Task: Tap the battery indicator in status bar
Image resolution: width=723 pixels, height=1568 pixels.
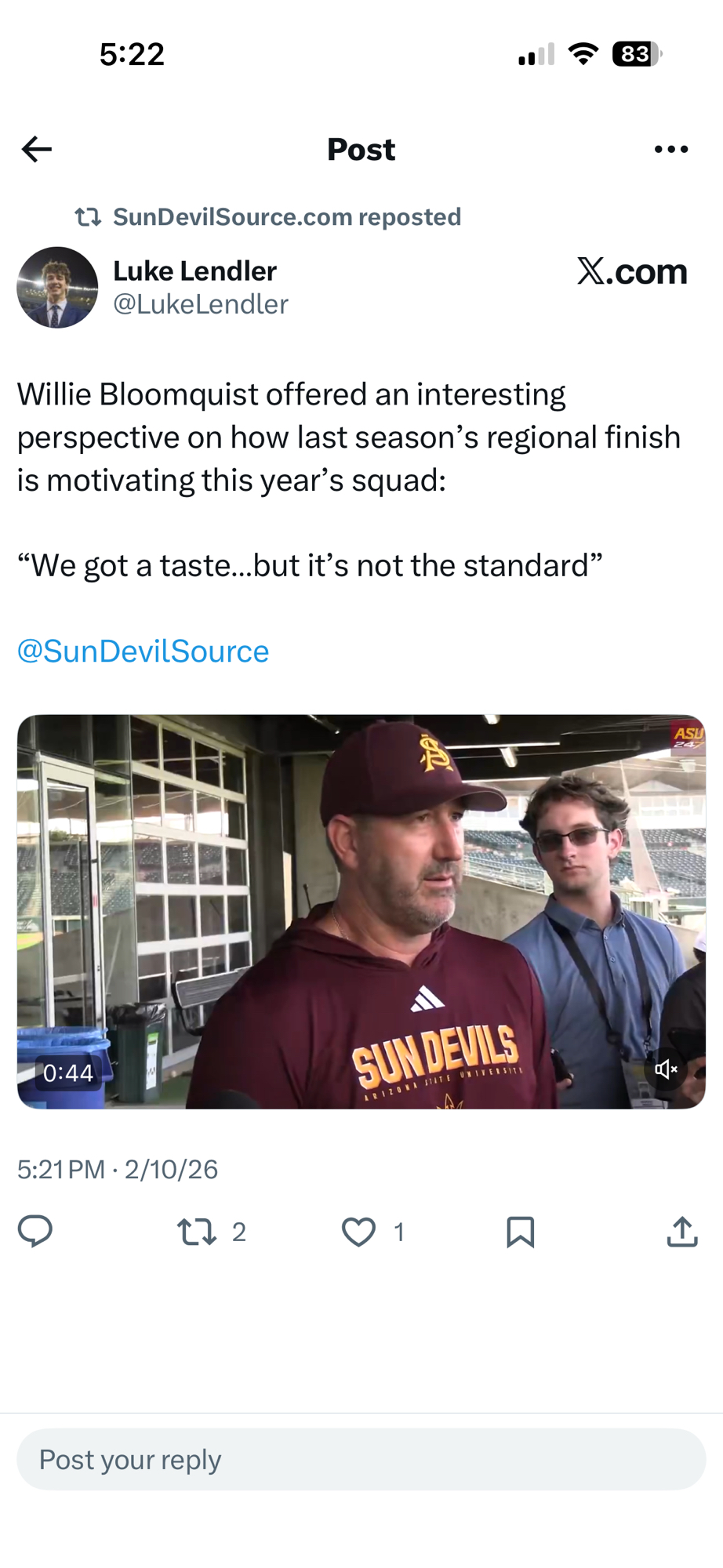Action: 637,54
